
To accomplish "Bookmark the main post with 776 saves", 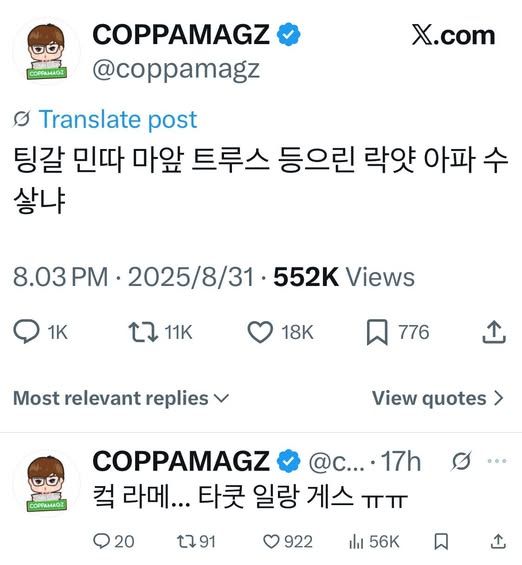I will click(377, 332).
